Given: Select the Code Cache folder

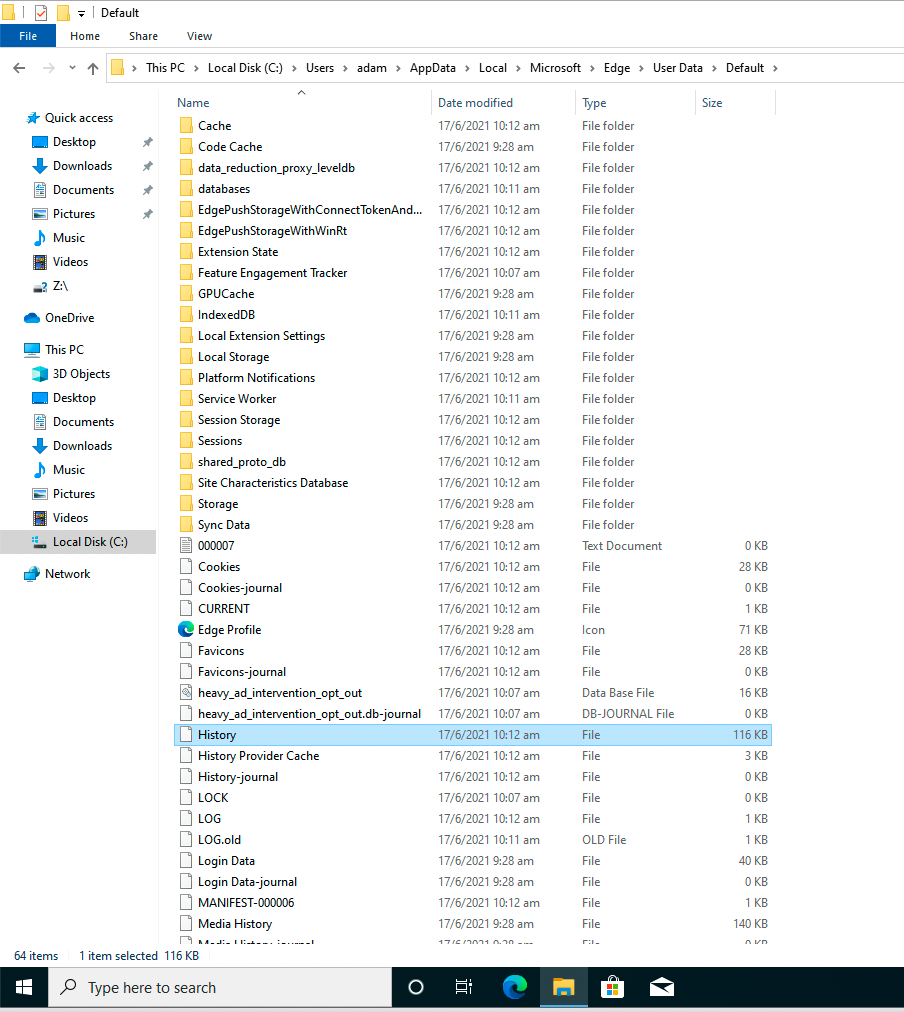Looking at the screenshot, I should [x=230, y=147].
